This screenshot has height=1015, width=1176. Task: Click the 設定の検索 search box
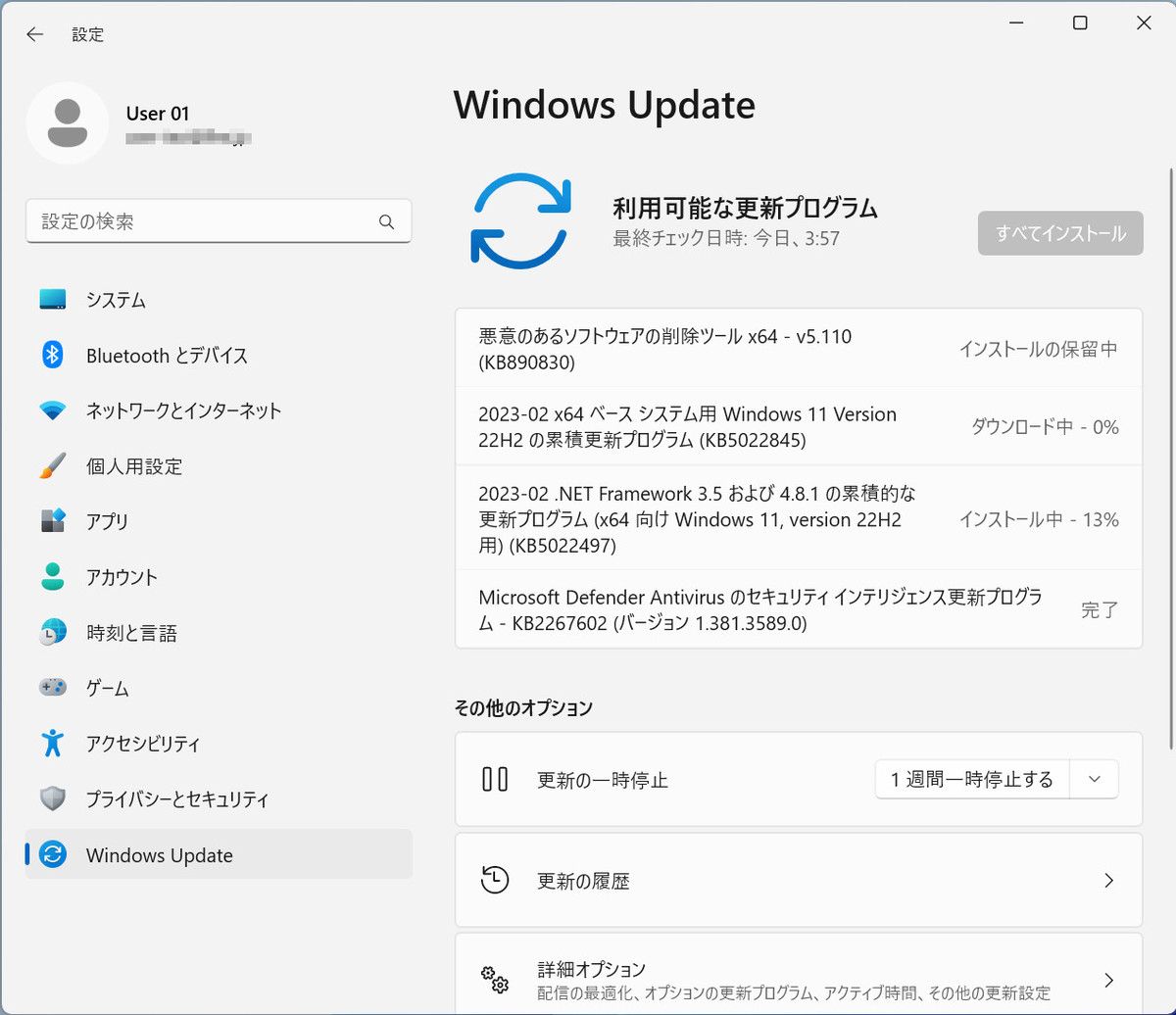point(219,221)
